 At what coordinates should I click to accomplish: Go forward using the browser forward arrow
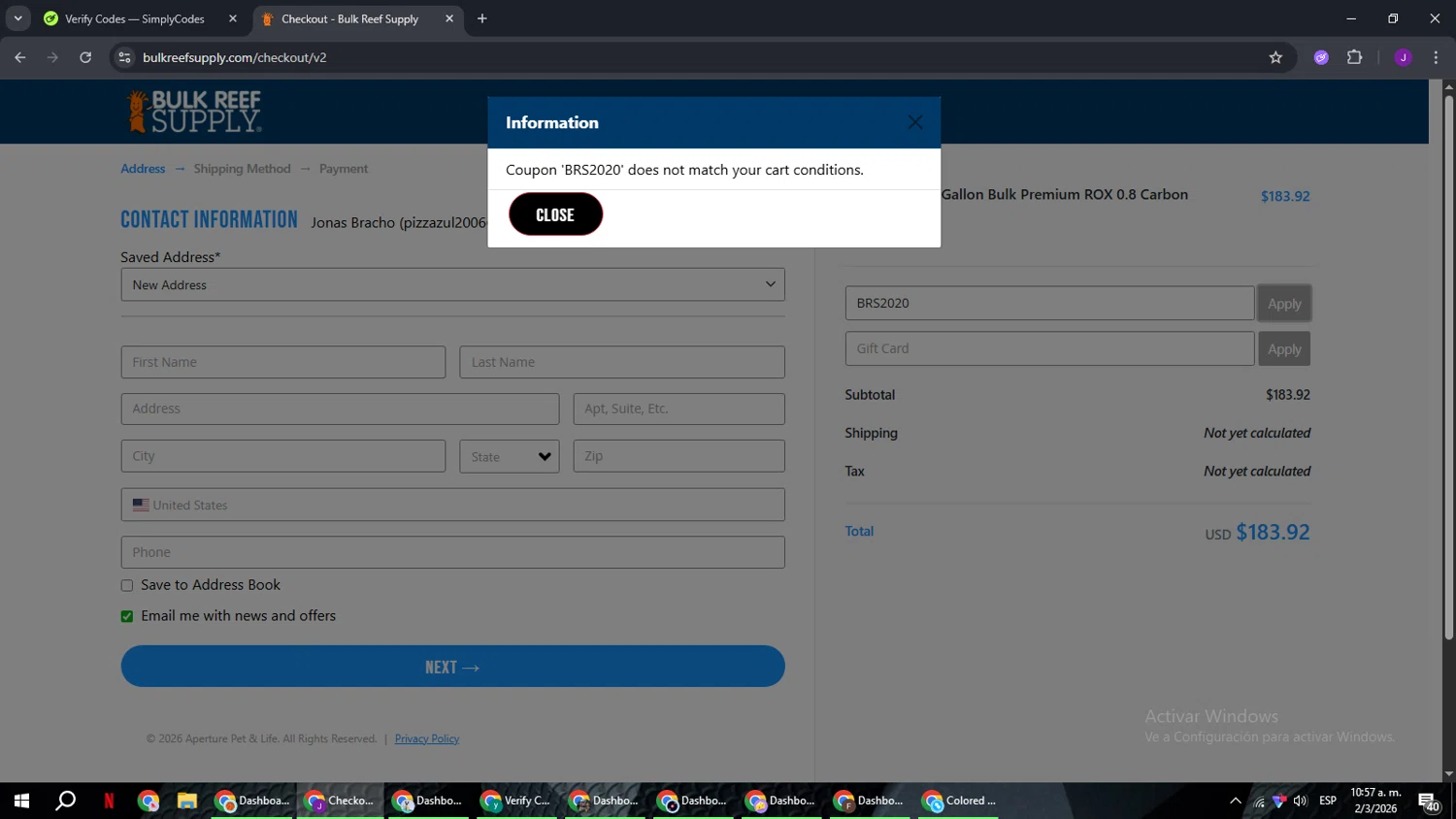pyautogui.click(x=52, y=57)
